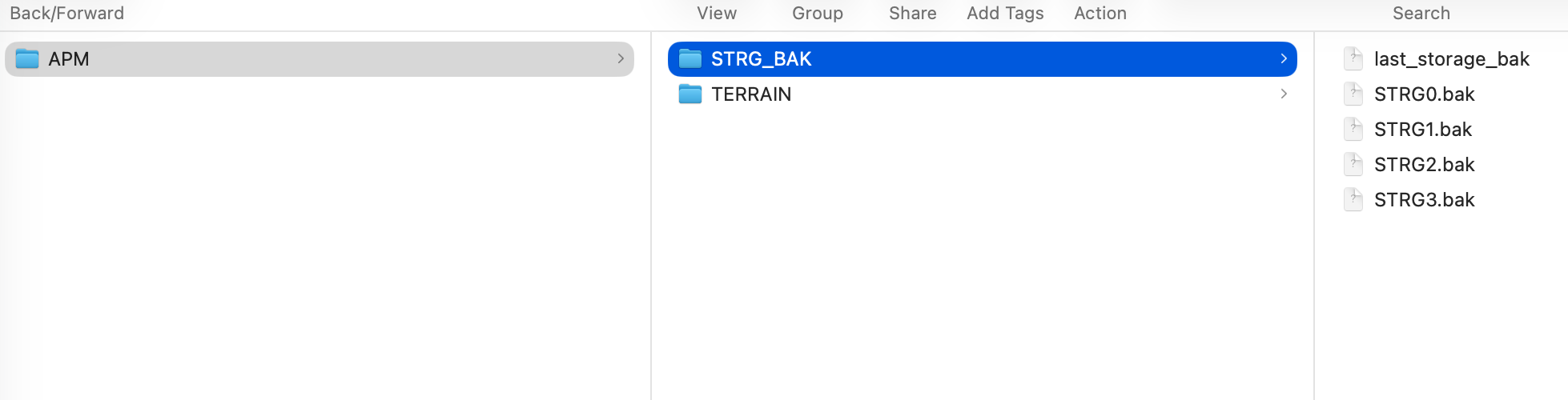Click the STRG2.bak file icon

(1353, 165)
